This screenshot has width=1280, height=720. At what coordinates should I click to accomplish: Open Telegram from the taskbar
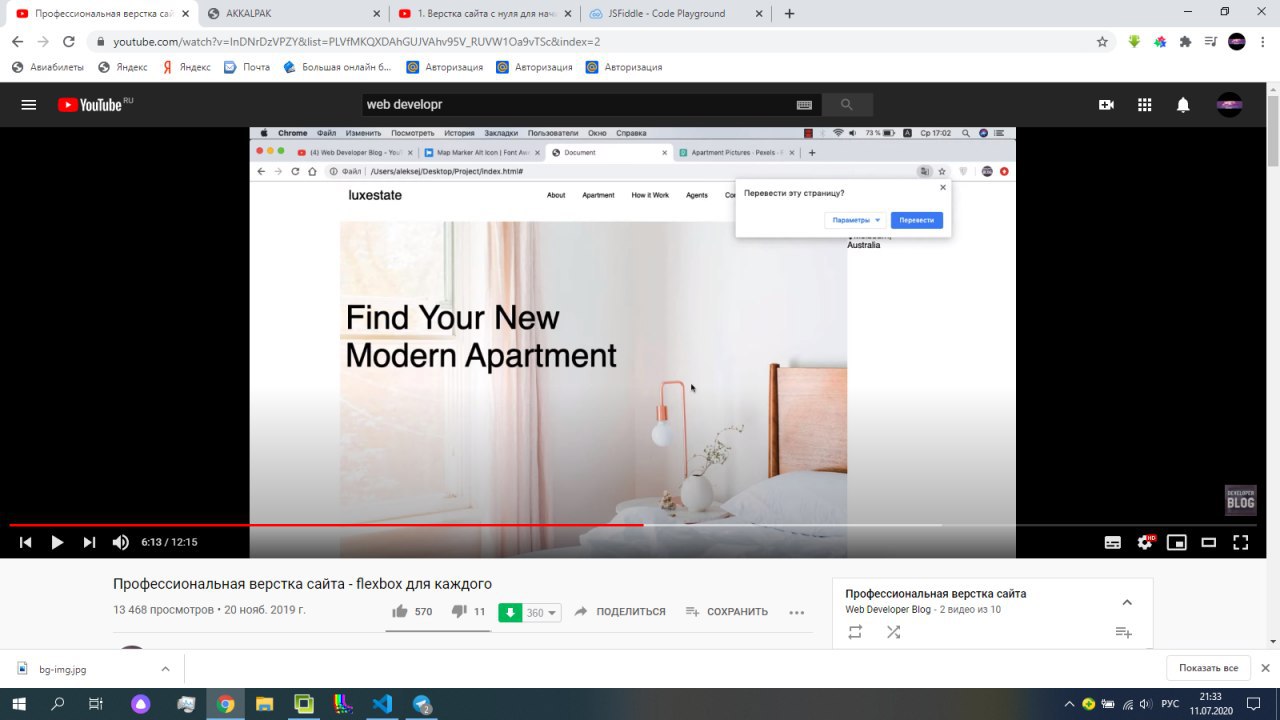pyautogui.click(x=422, y=704)
